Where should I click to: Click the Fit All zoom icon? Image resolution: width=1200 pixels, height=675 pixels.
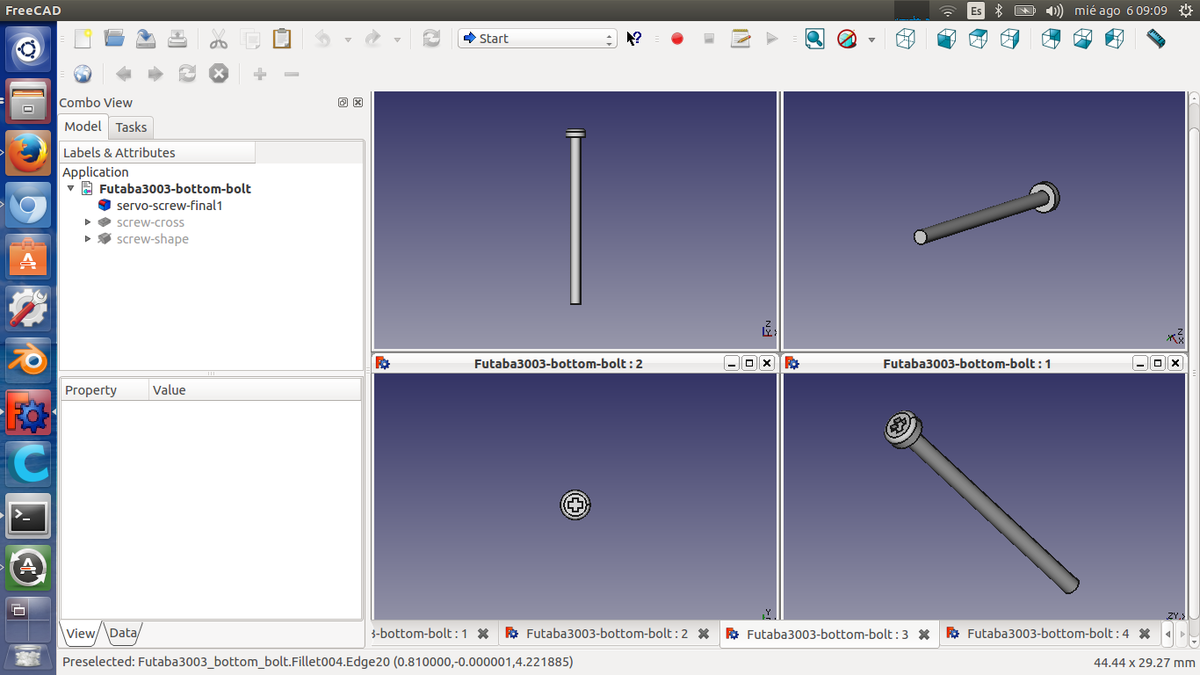(x=815, y=39)
